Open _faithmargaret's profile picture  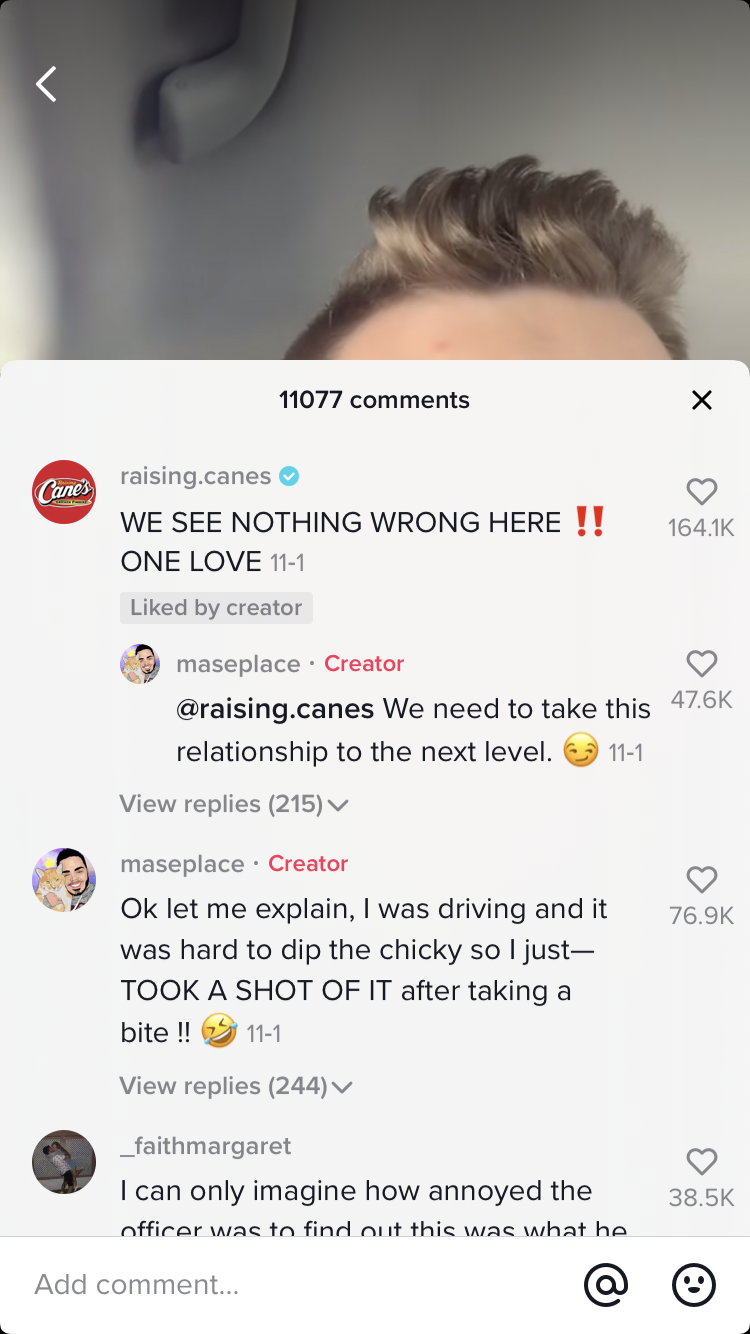tap(64, 1162)
